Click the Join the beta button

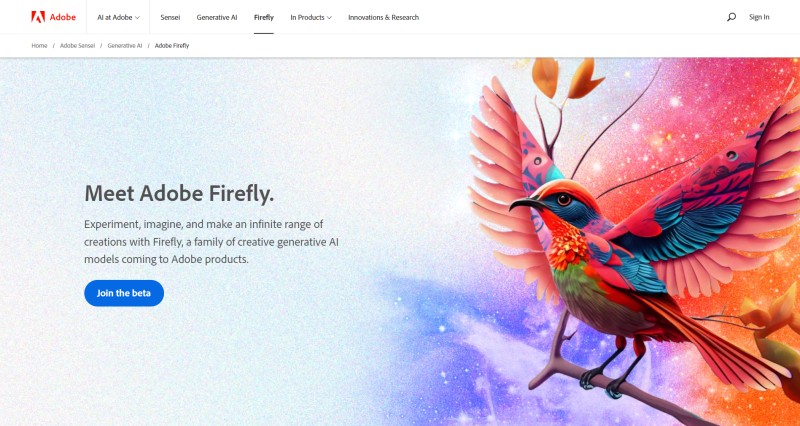(x=124, y=293)
